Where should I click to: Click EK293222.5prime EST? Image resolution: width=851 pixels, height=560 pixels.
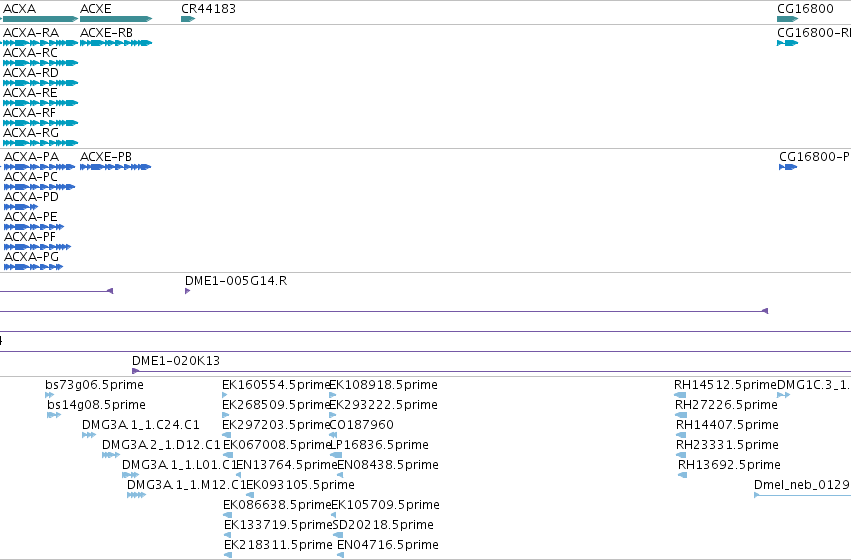pos(333,415)
